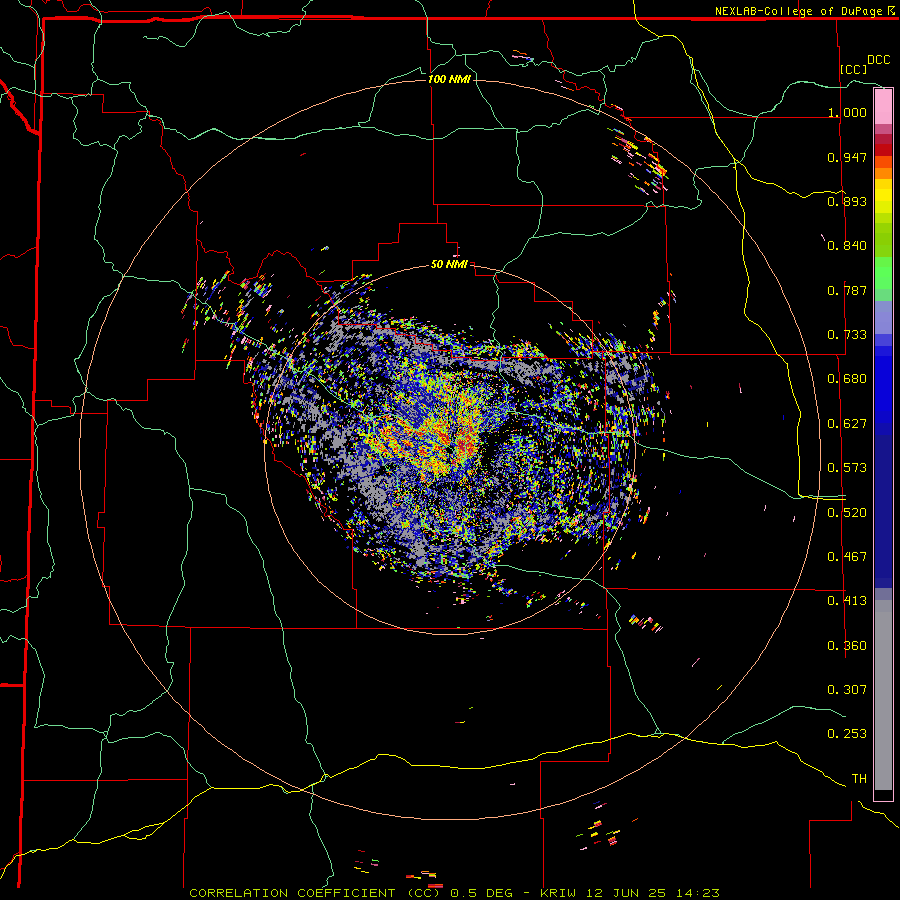The height and width of the screenshot is (900, 900).
Task: Click the 0.787 legend value
Action: click(847, 290)
